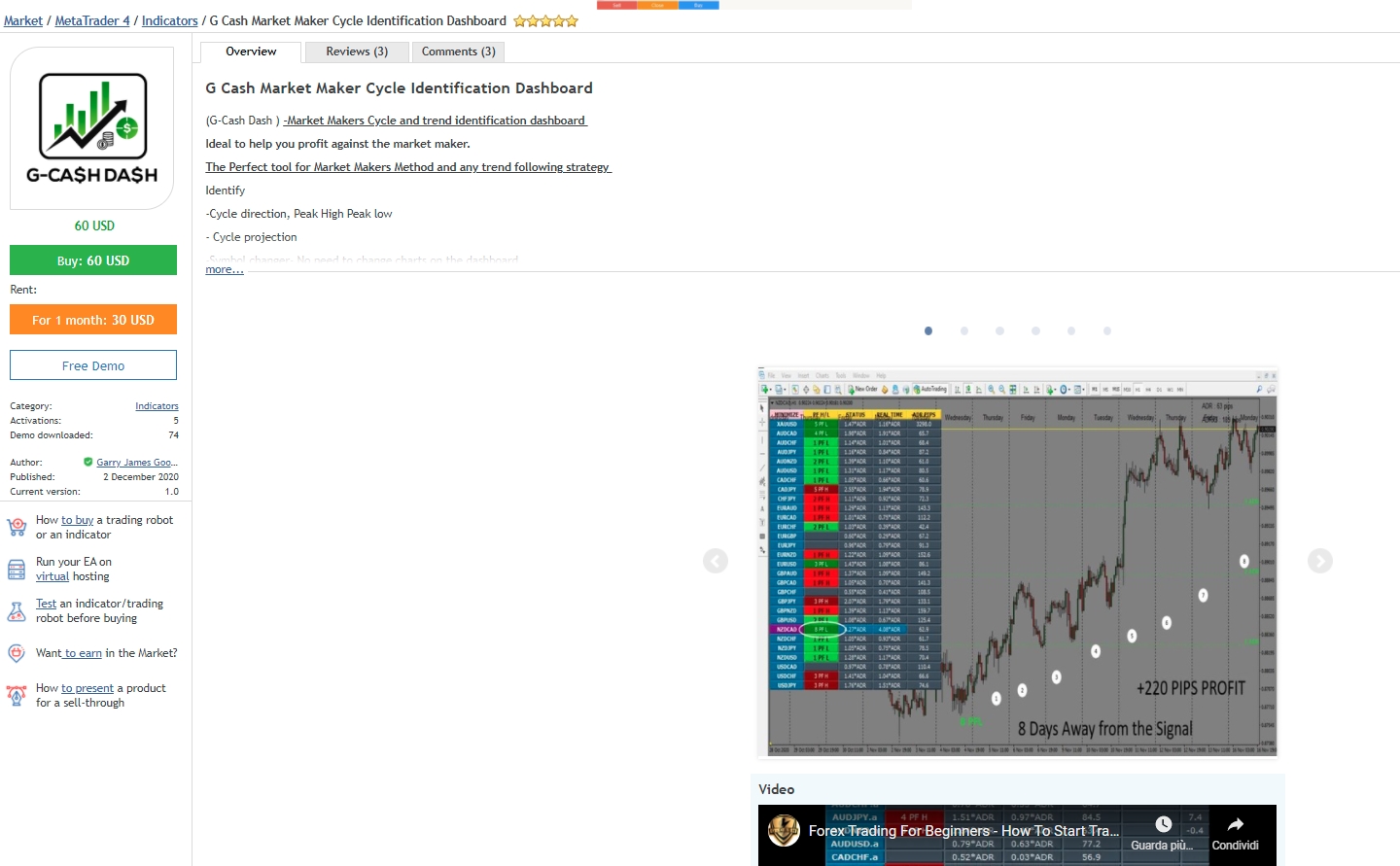Click 'The Perfect tool for Market Makers Method' text
This screenshot has width=1400, height=866.
pyautogui.click(x=408, y=167)
